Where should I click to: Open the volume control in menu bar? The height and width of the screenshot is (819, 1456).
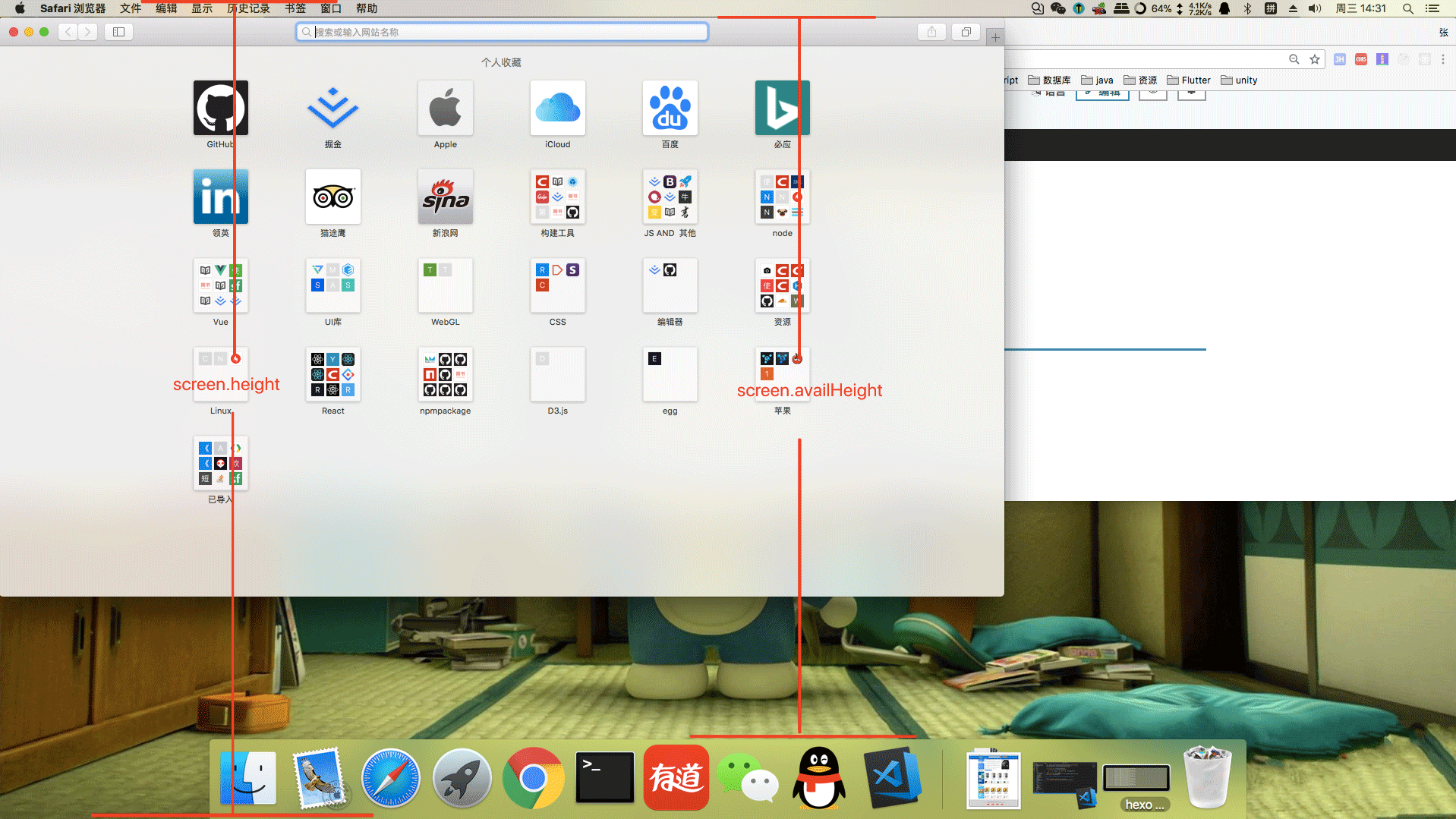(x=1314, y=8)
